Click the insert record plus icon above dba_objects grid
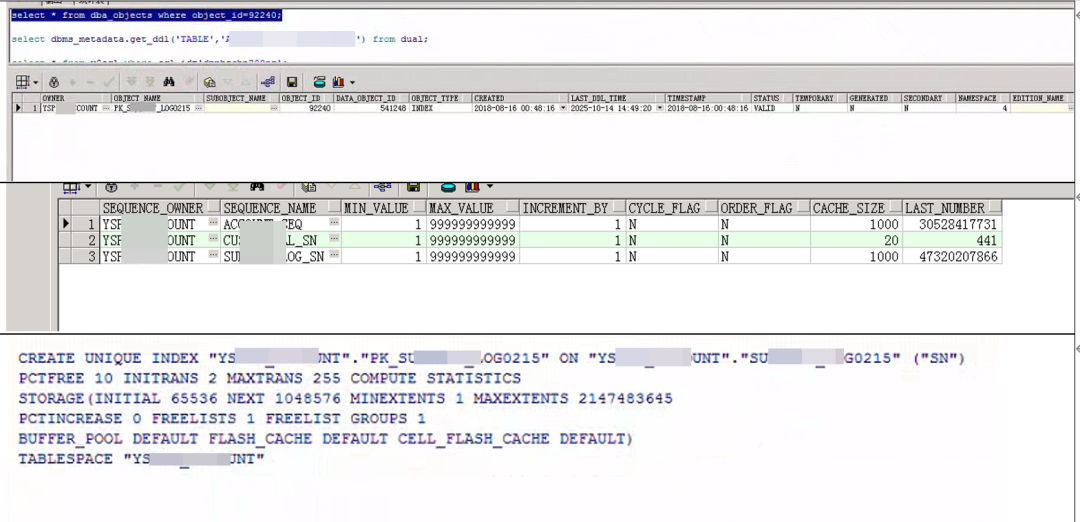 [72, 83]
